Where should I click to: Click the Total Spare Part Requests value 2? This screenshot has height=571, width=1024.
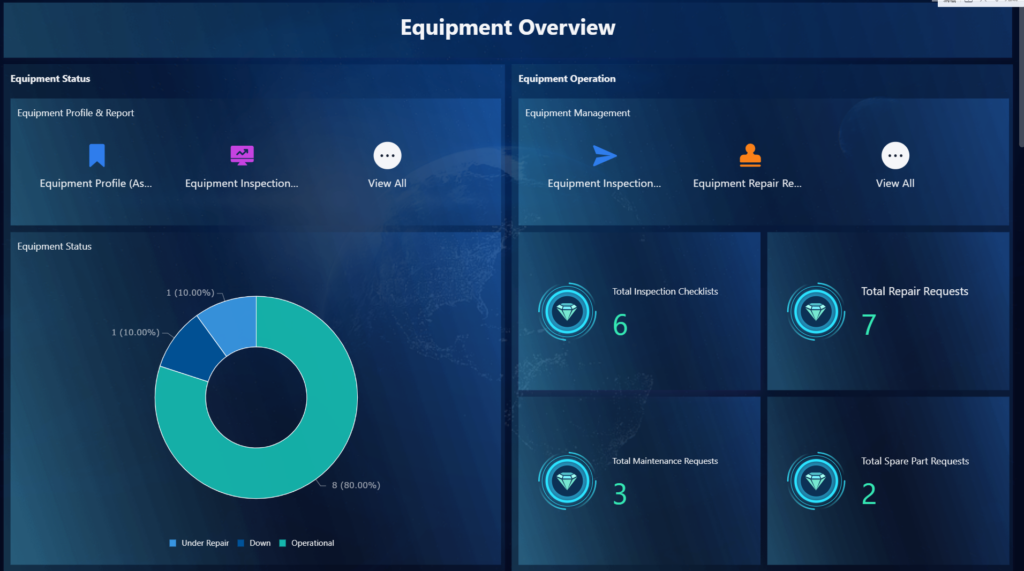pos(869,495)
